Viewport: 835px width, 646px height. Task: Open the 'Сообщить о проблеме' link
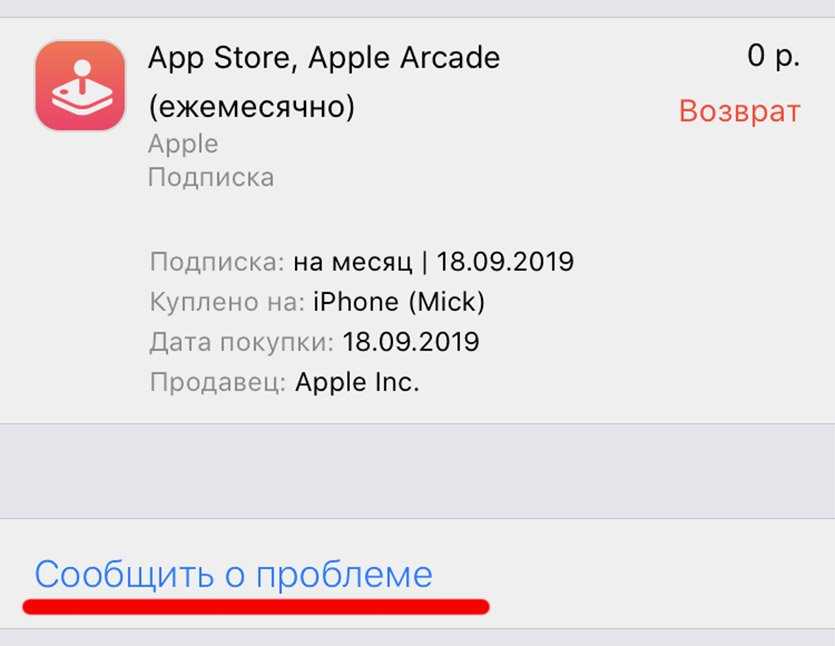point(233,574)
